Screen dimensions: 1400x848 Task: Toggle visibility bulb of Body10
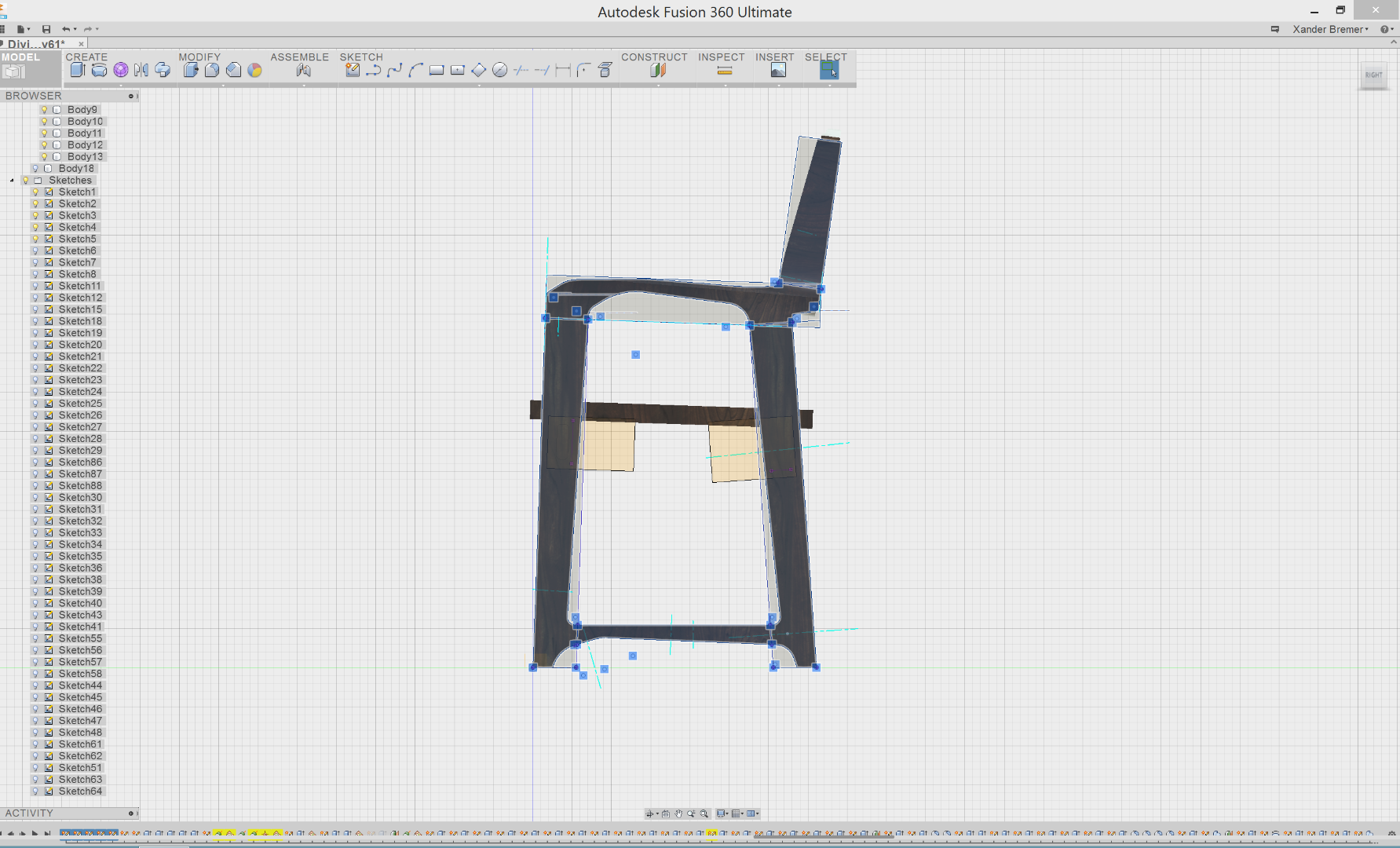[x=45, y=122]
